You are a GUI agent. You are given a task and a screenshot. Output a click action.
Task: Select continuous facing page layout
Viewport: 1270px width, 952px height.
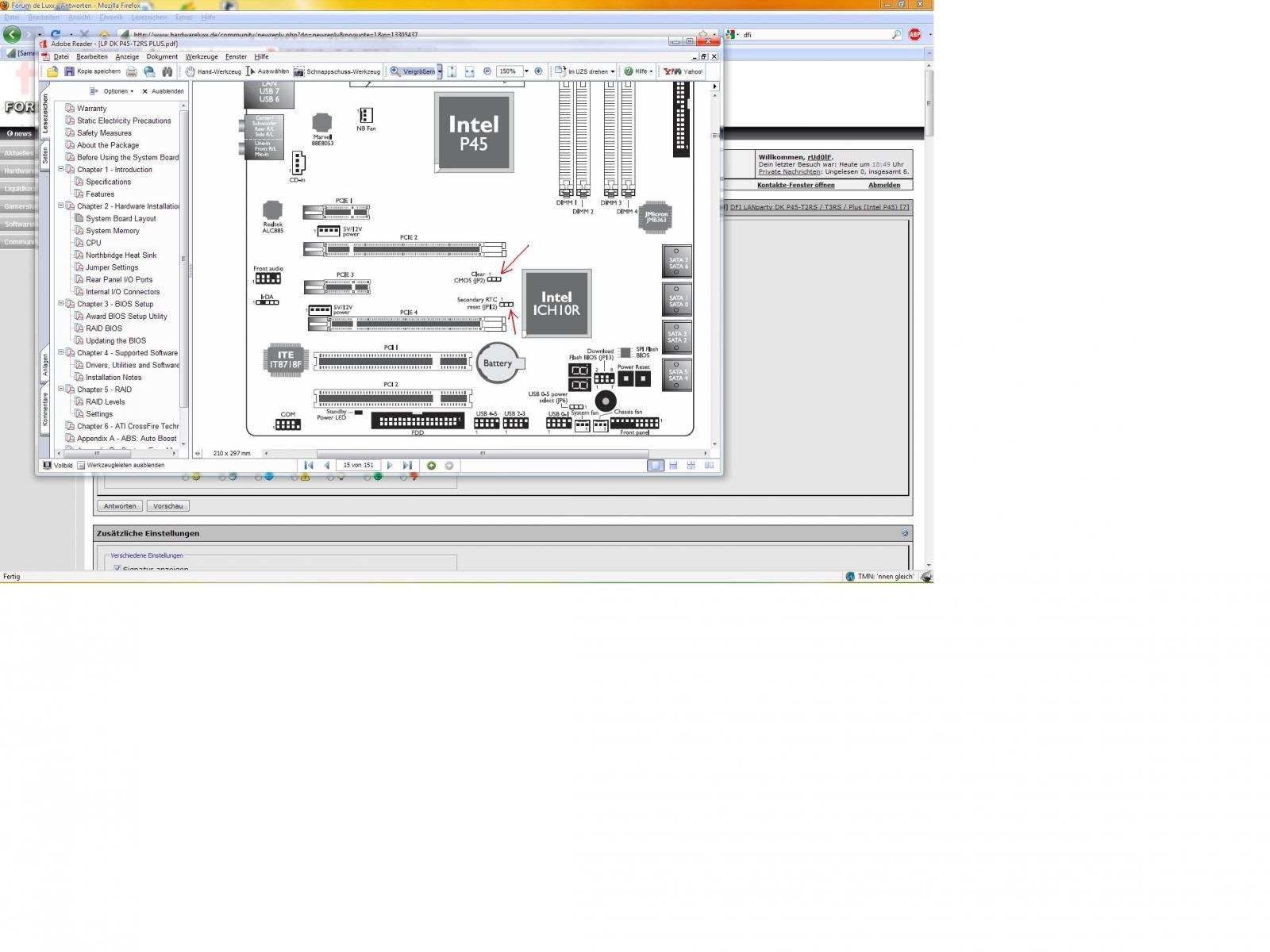[x=691, y=466]
